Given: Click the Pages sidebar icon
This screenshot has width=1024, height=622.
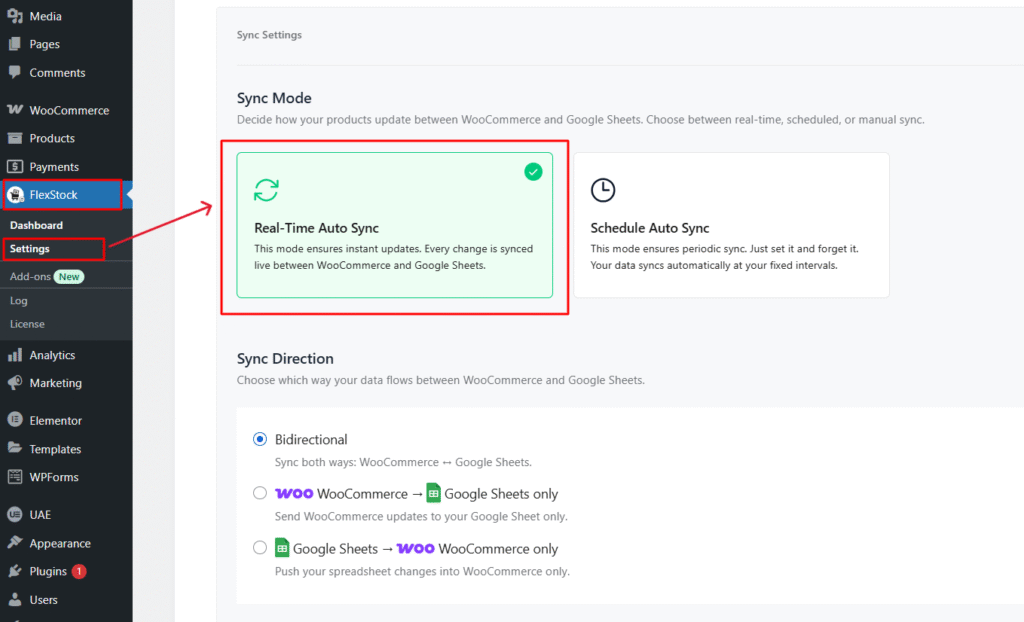Looking at the screenshot, I should [15, 44].
